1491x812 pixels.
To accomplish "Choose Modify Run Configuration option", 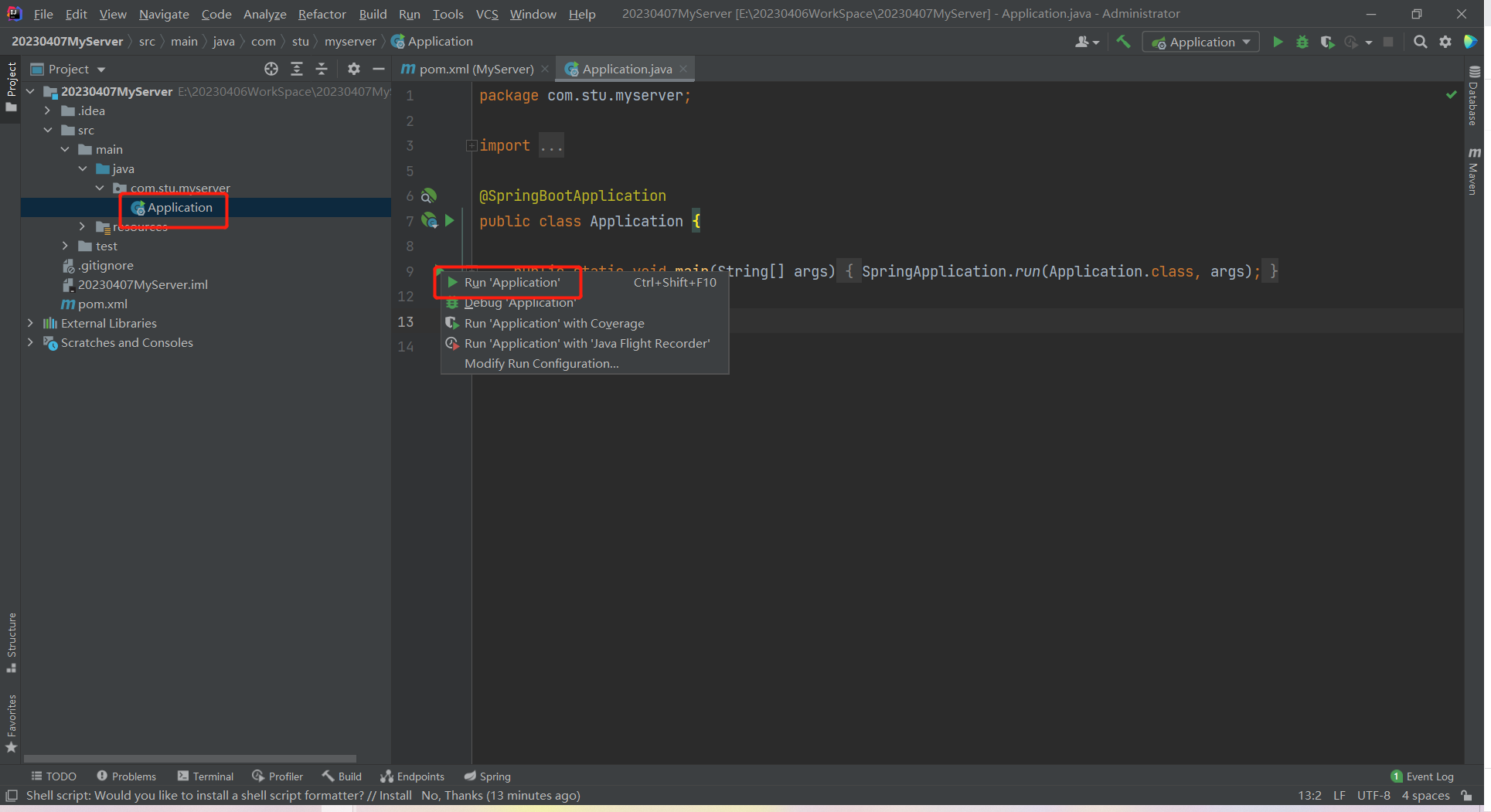I will coord(541,363).
